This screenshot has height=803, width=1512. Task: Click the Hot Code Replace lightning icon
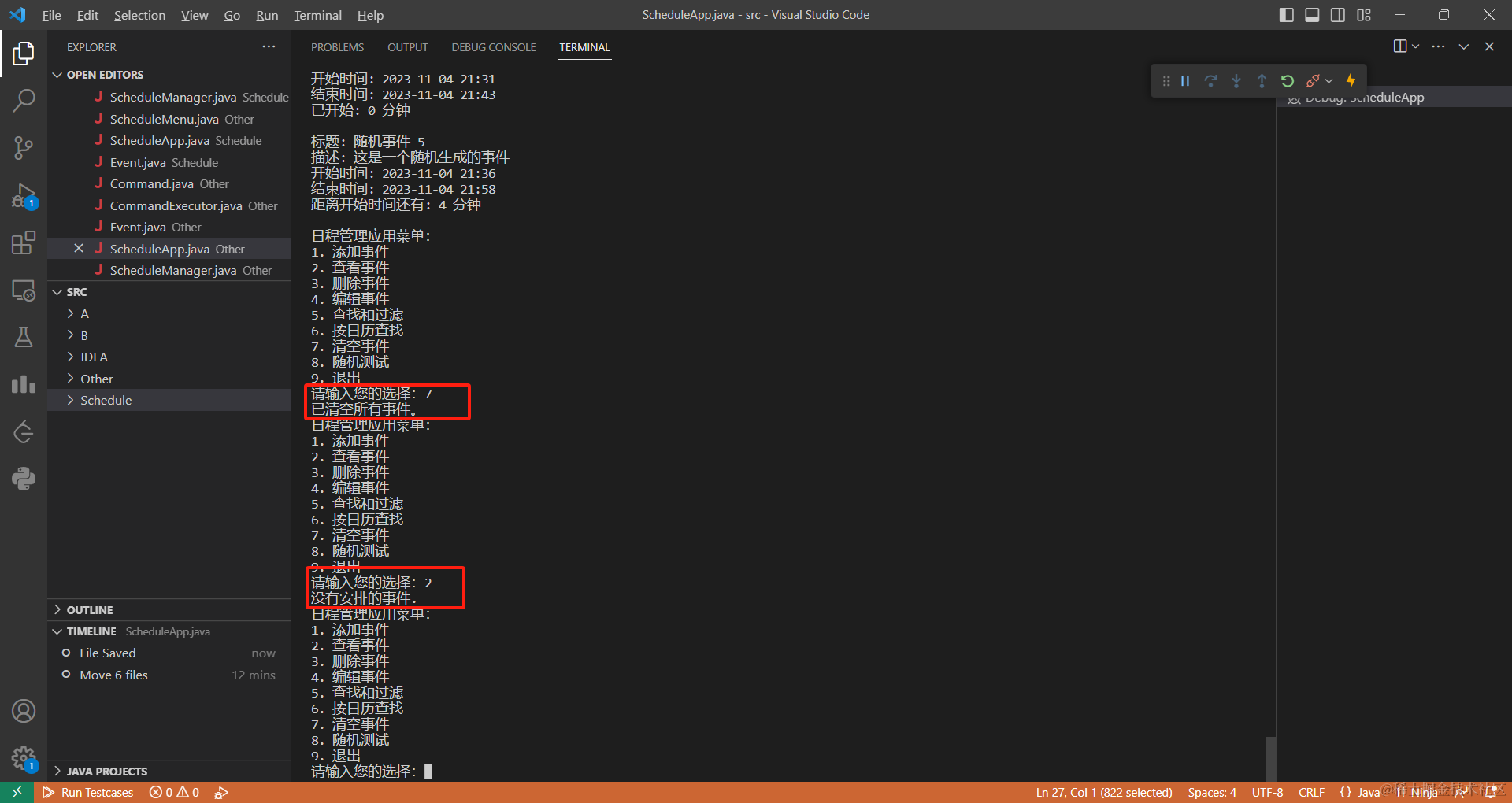point(1351,80)
